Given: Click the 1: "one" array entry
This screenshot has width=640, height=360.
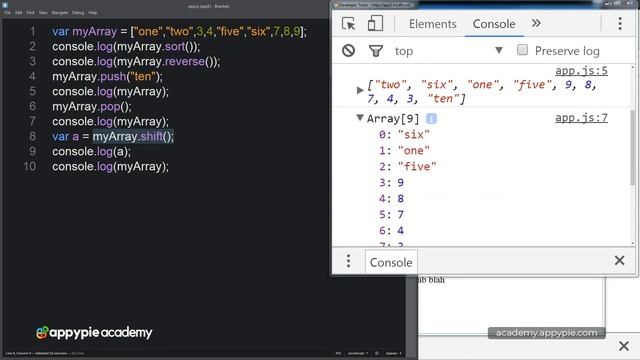Looking at the screenshot, I should click(404, 151).
